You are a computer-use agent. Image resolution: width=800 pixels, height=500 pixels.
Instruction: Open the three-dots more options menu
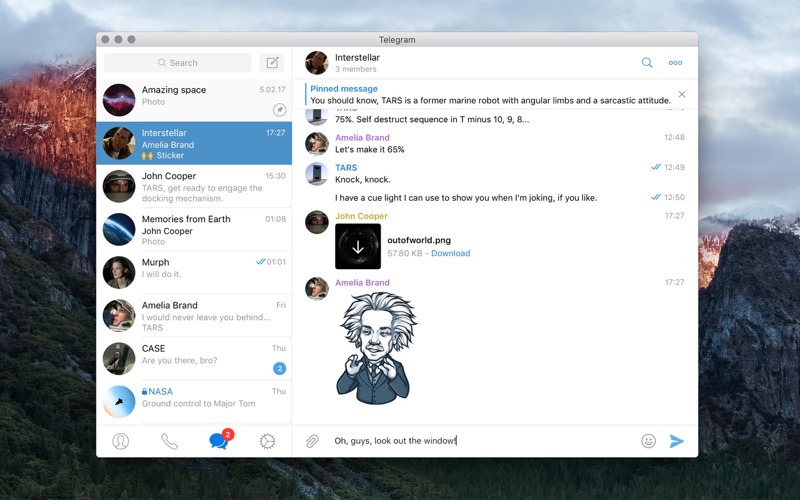pos(675,63)
